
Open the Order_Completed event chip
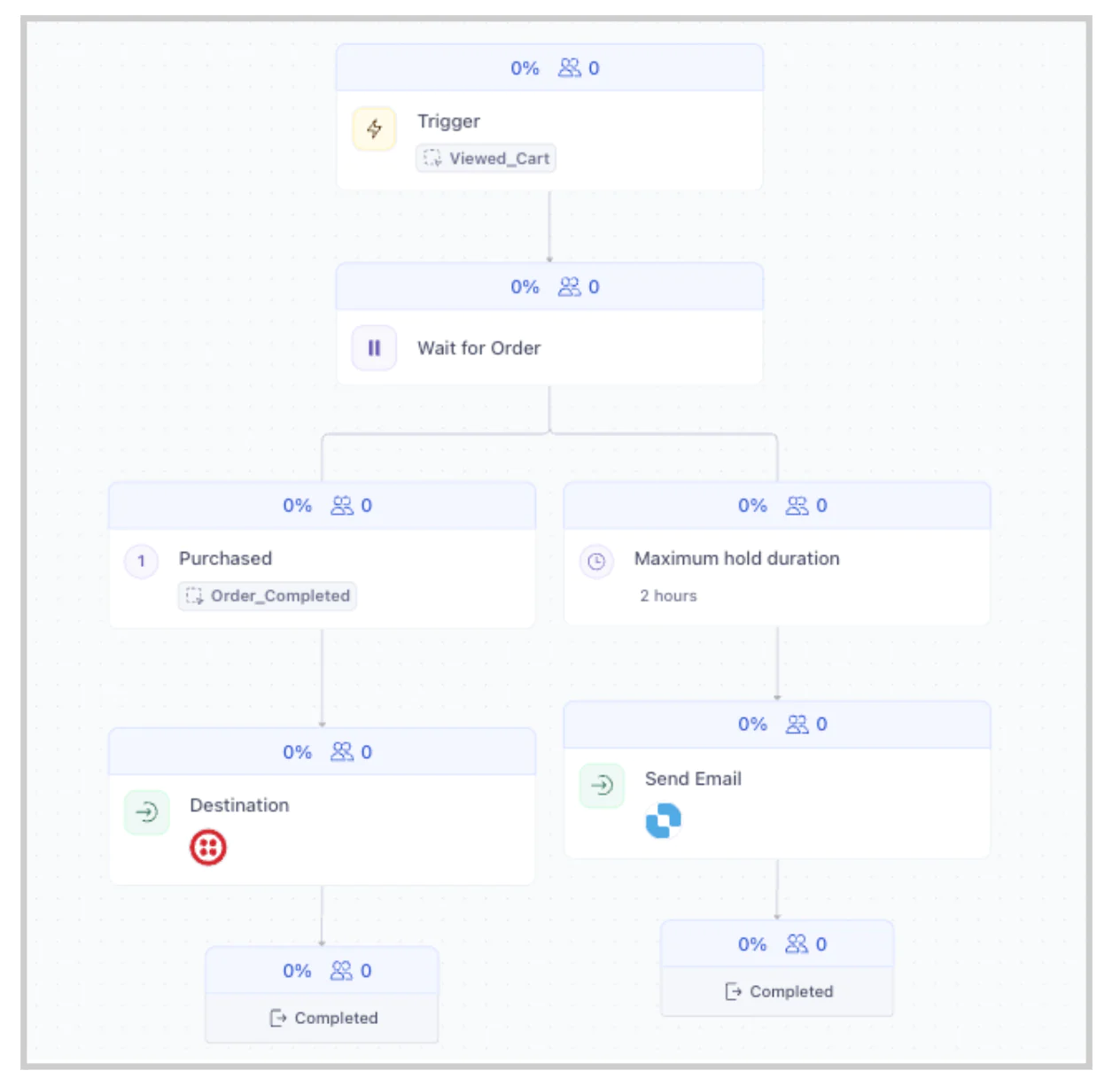[x=266, y=596]
